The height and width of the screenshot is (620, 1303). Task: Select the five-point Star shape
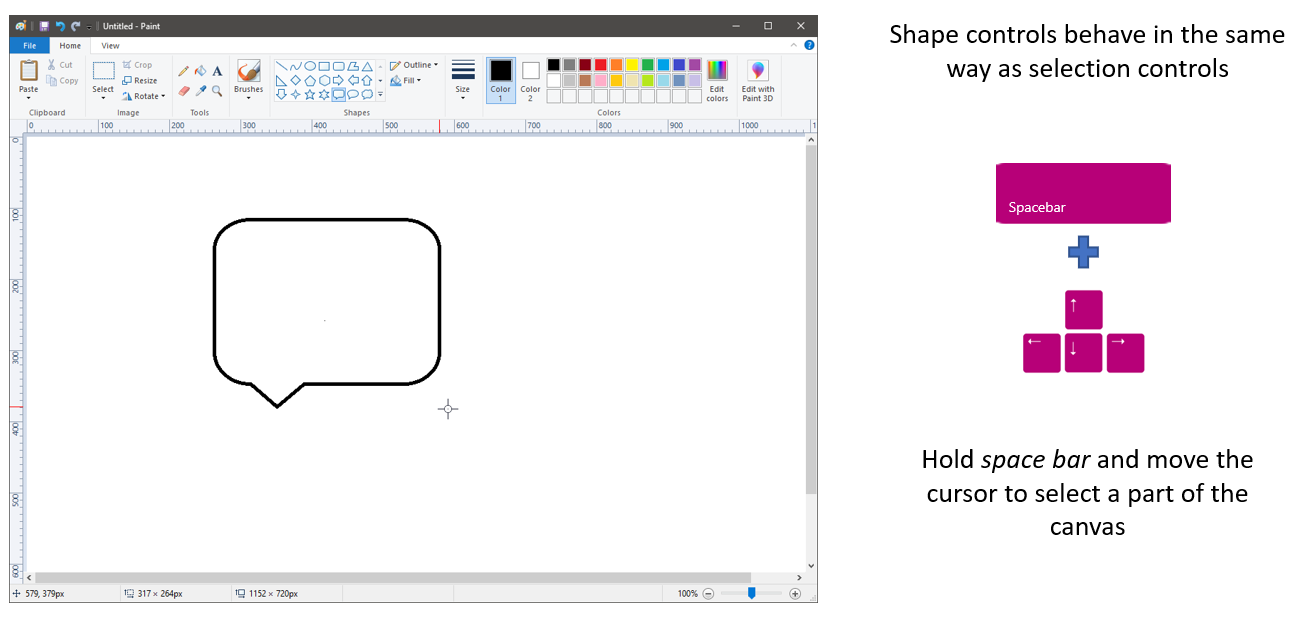(x=310, y=94)
